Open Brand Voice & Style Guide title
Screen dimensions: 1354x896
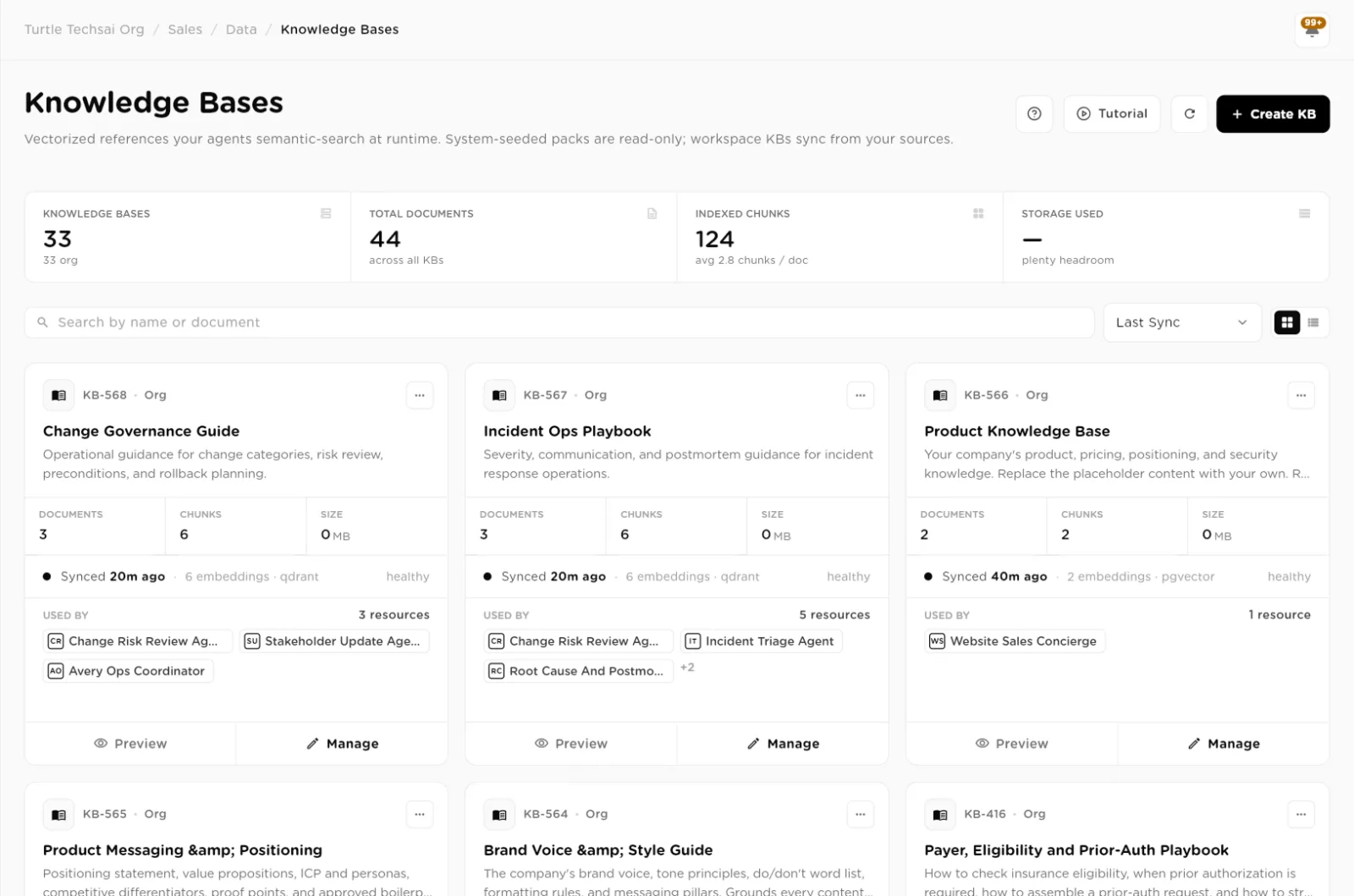598,849
